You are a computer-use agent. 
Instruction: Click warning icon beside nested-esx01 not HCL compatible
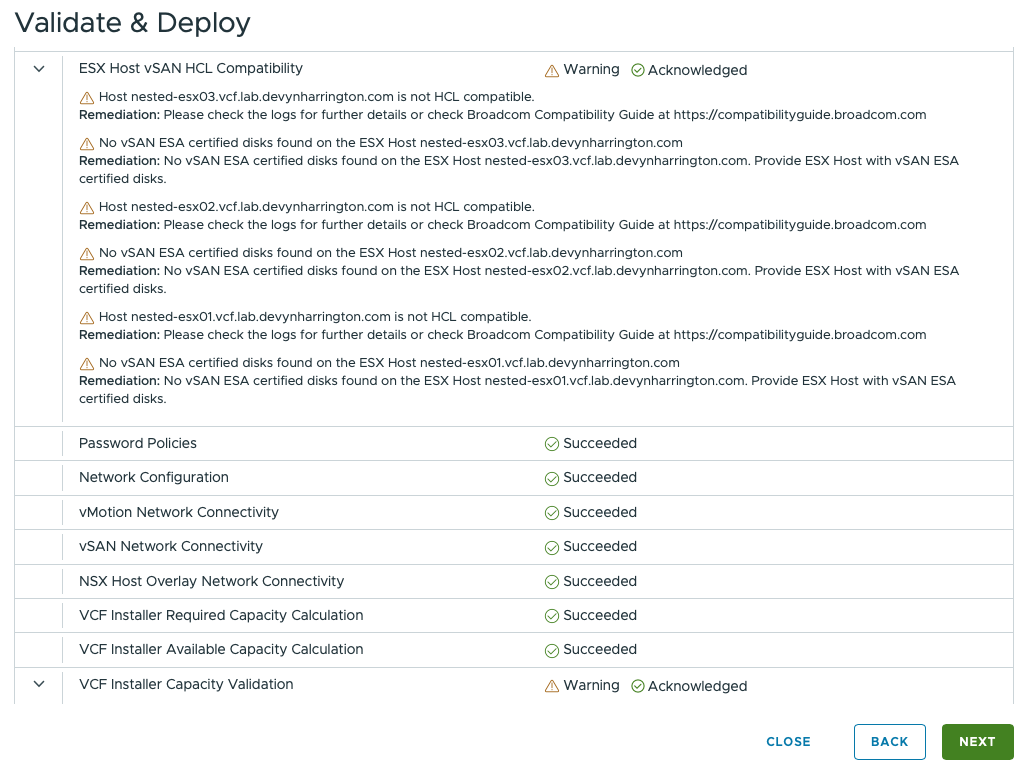pos(86,318)
